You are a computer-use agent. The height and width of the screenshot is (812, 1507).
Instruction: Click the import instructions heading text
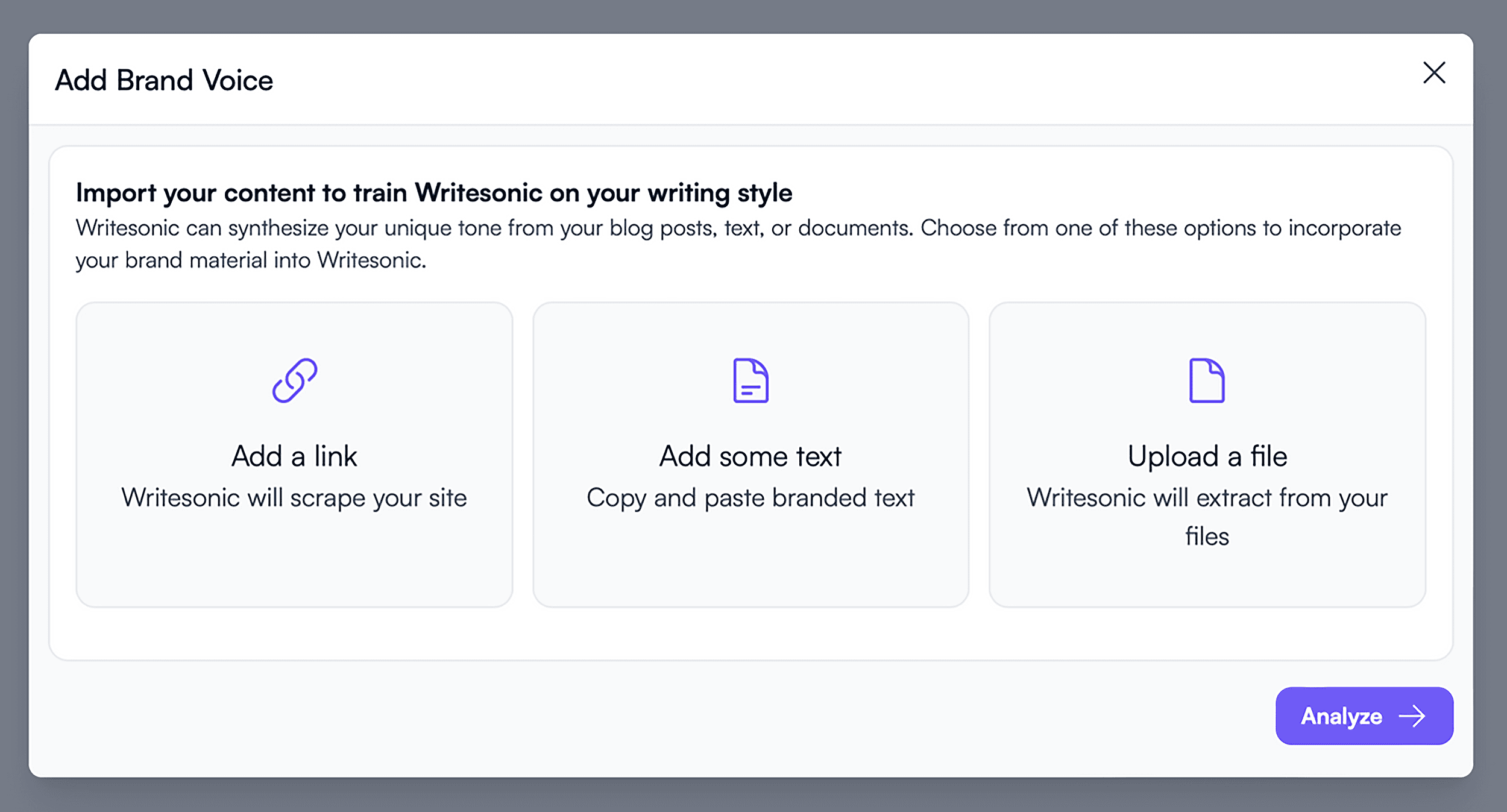[434, 193]
